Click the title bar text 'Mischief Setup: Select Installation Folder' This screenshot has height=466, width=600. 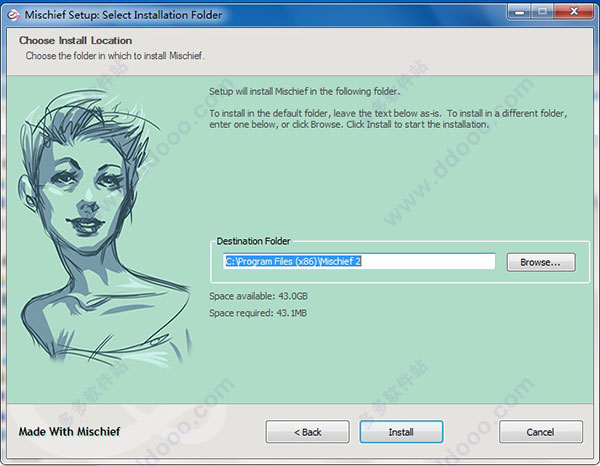click(x=123, y=15)
